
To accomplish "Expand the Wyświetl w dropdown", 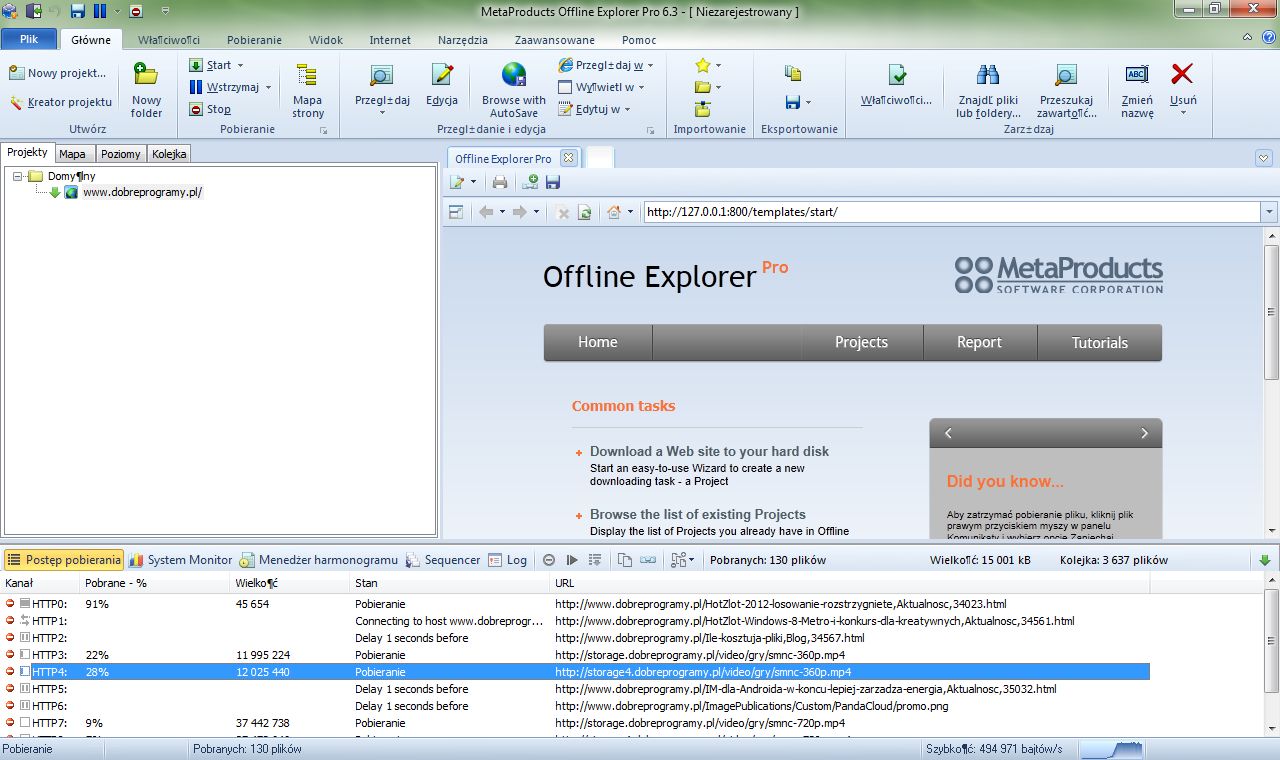I will (641, 88).
